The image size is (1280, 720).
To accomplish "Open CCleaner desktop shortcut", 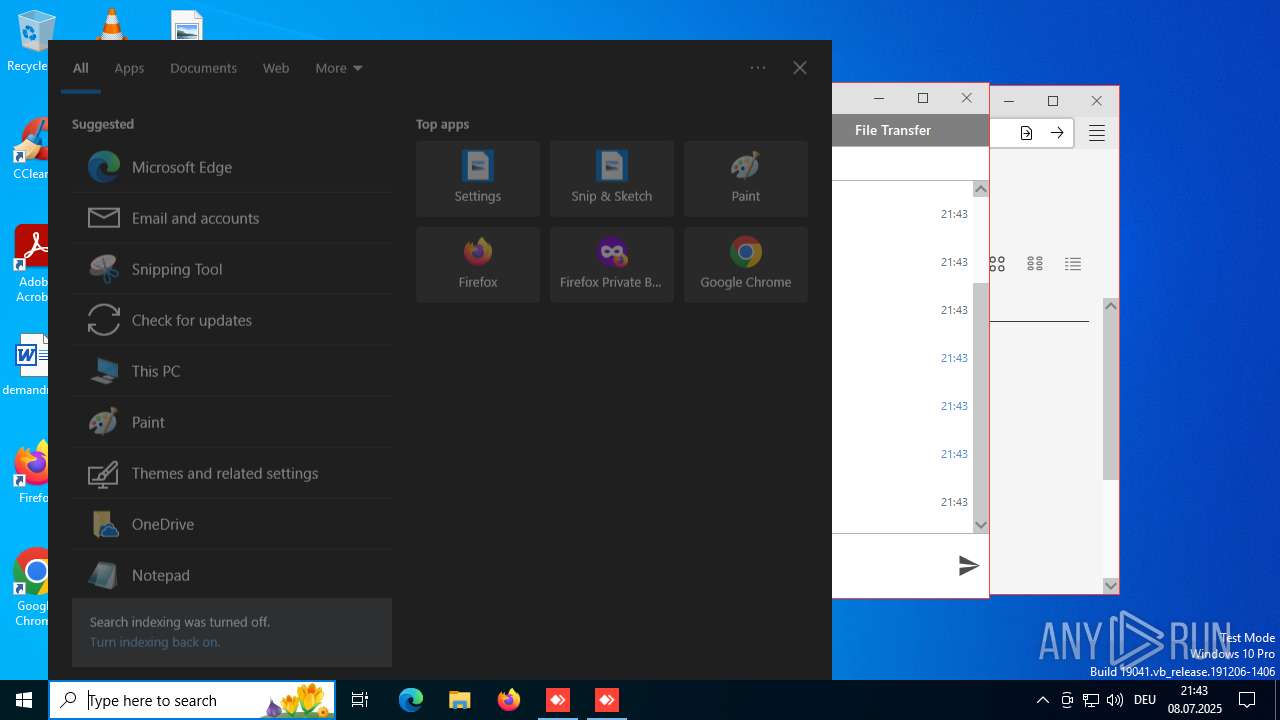I will [x=30, y=150].
